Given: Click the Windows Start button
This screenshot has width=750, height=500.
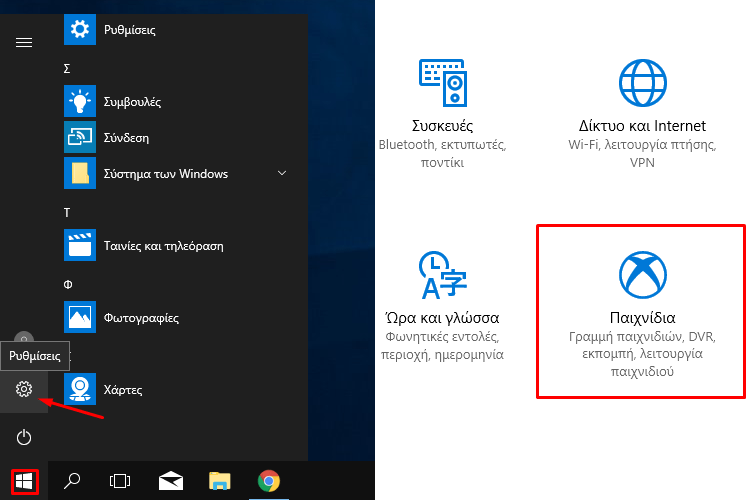Looking at the screenshot, I should 24,481.
